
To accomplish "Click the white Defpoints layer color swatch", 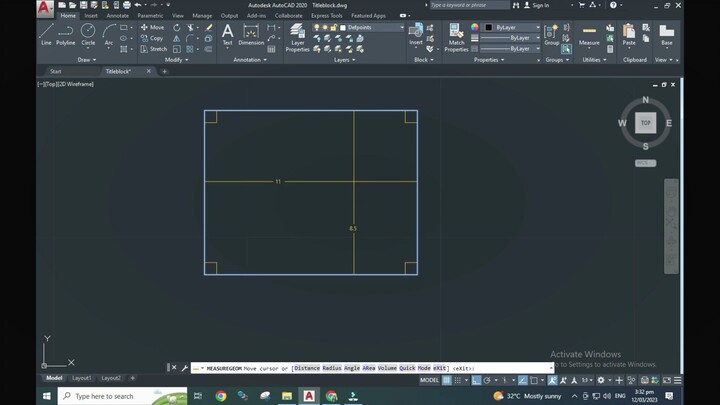I will [x=343, y=28].
